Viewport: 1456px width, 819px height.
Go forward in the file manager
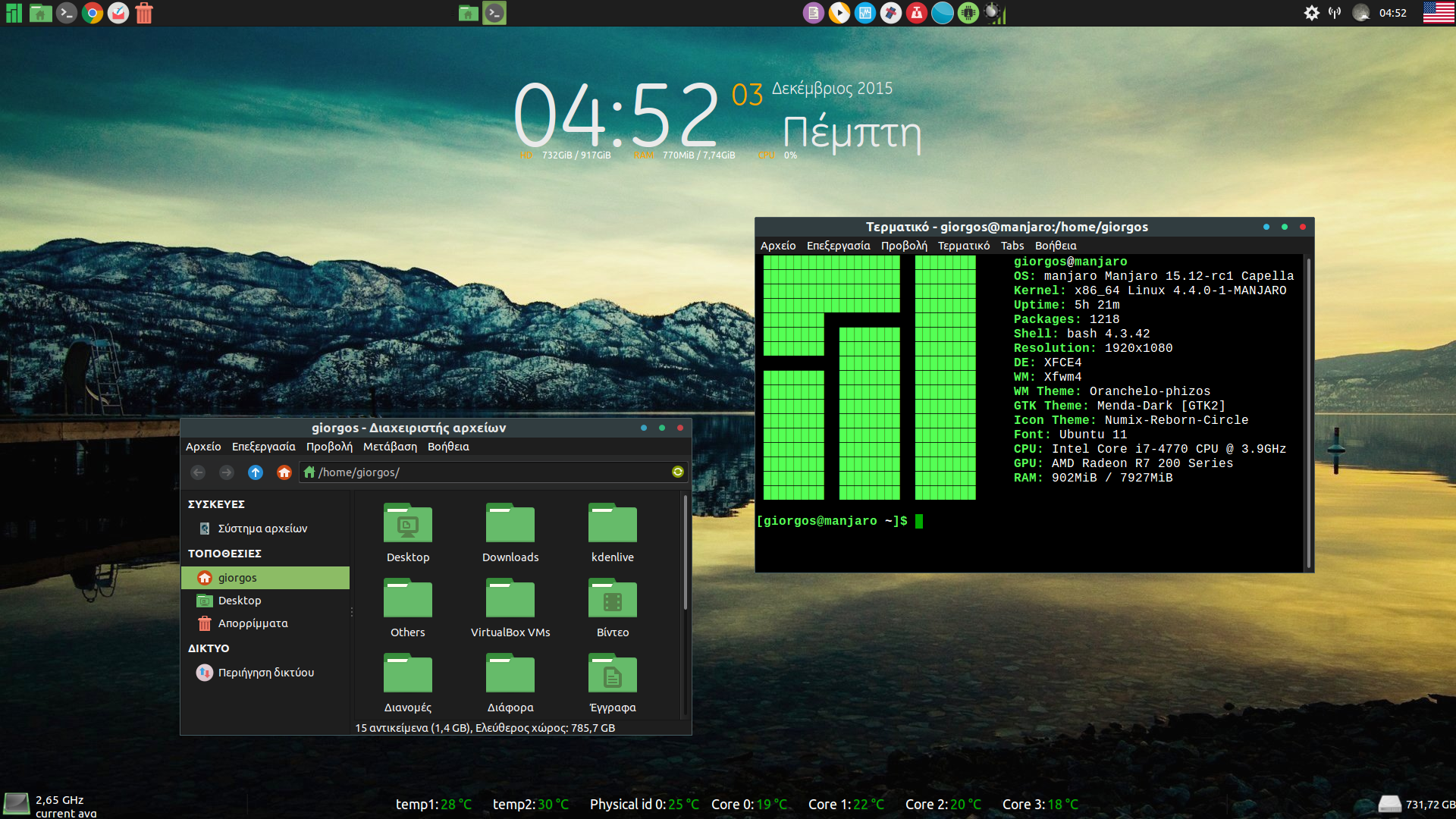point(227,472)
